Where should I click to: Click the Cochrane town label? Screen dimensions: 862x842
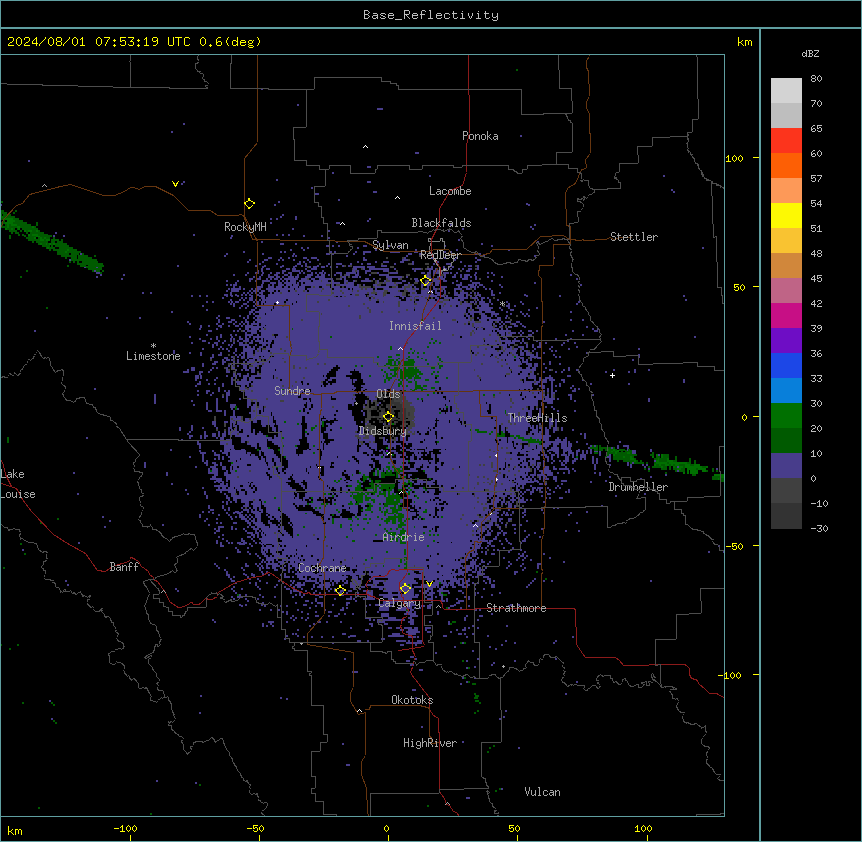pyautogui.click(x=322, y=568)
